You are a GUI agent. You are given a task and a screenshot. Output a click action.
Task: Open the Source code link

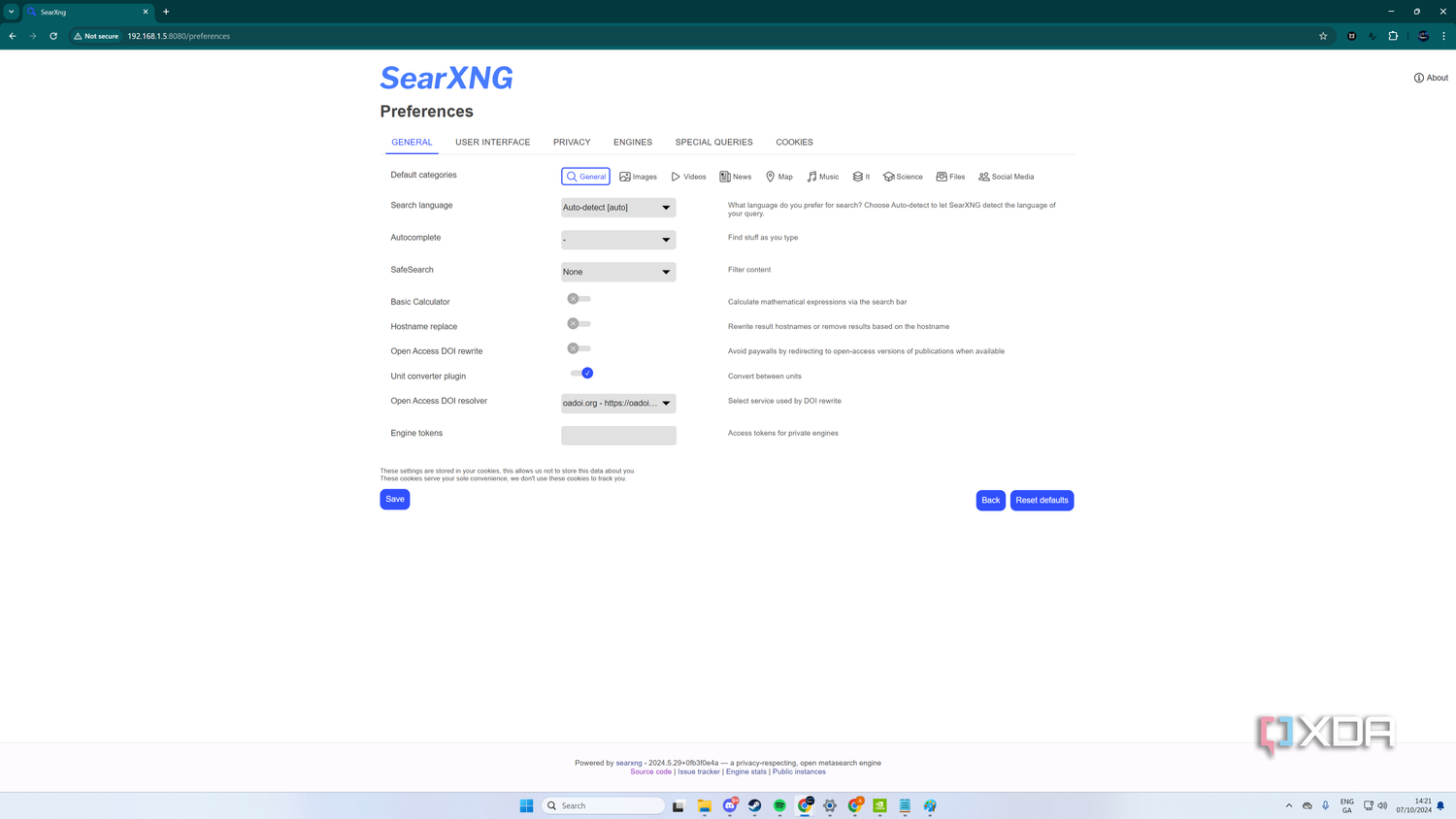coord(650,771)
